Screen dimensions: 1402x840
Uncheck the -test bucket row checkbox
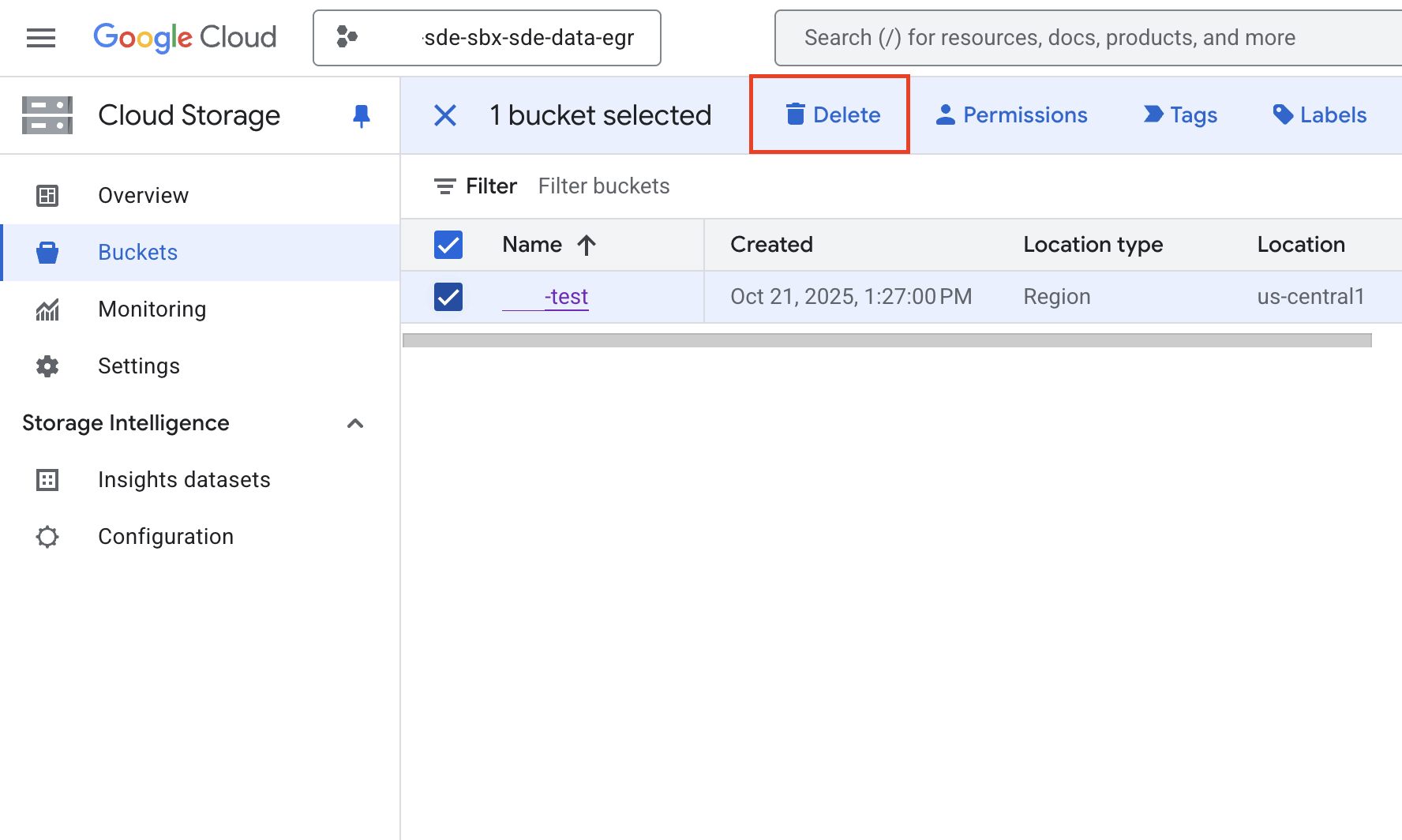click(448, 297)
